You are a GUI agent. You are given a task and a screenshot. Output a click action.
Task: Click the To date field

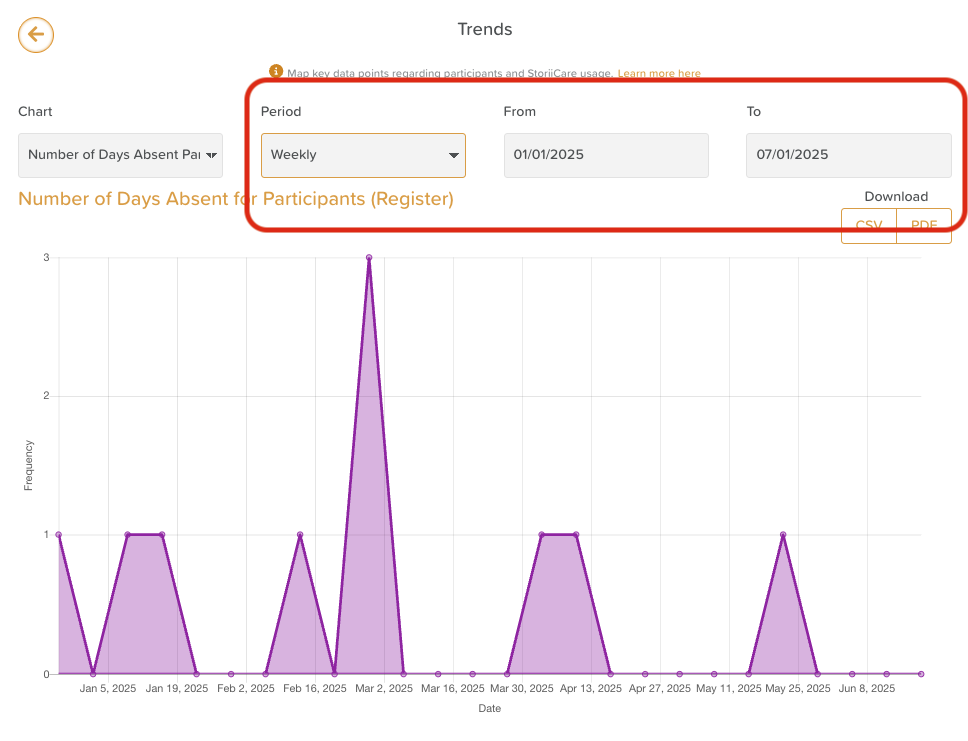[x=848, y=155]
